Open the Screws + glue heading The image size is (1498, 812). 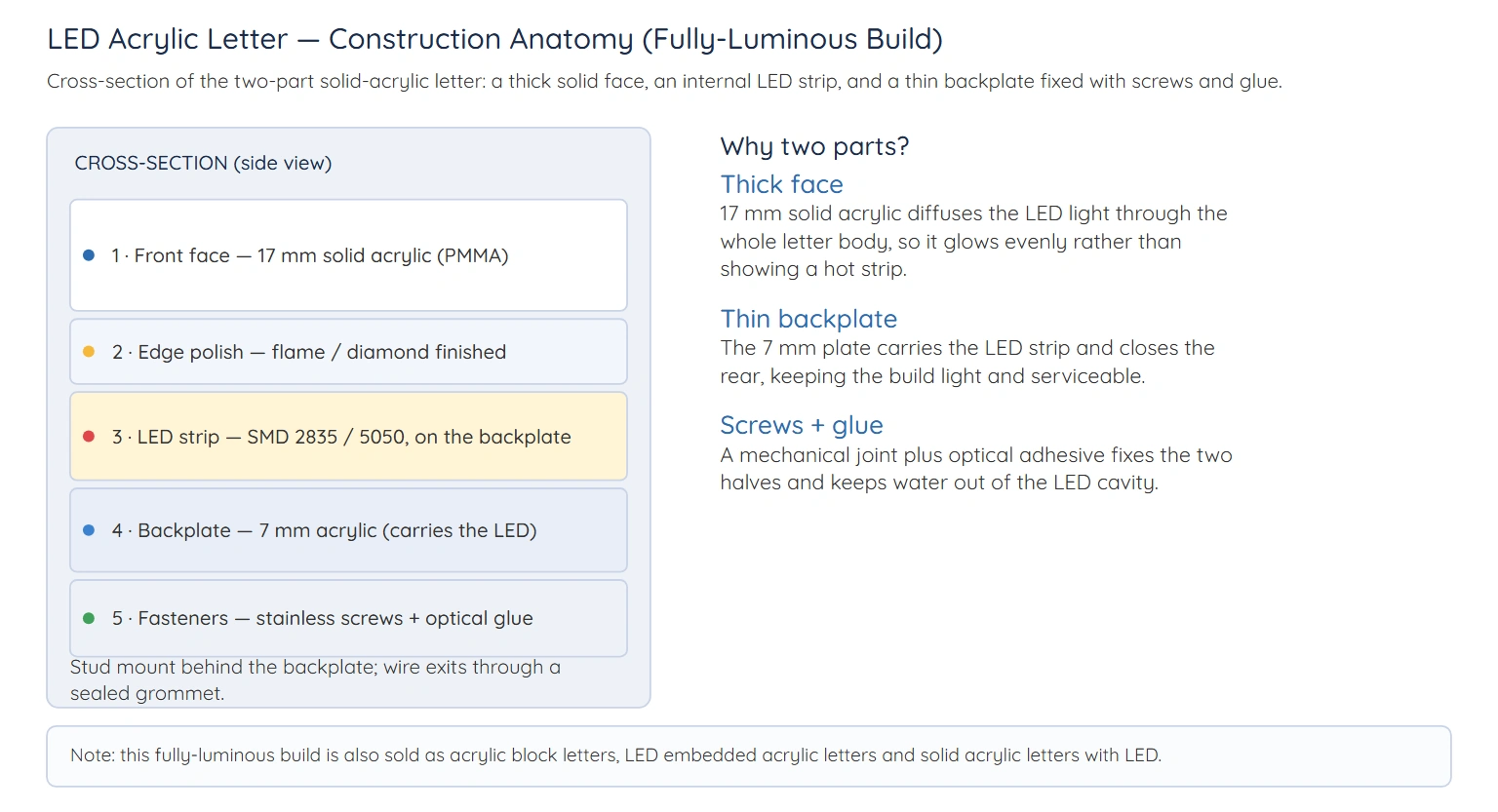pyautogui.click(x=802, y=425)
